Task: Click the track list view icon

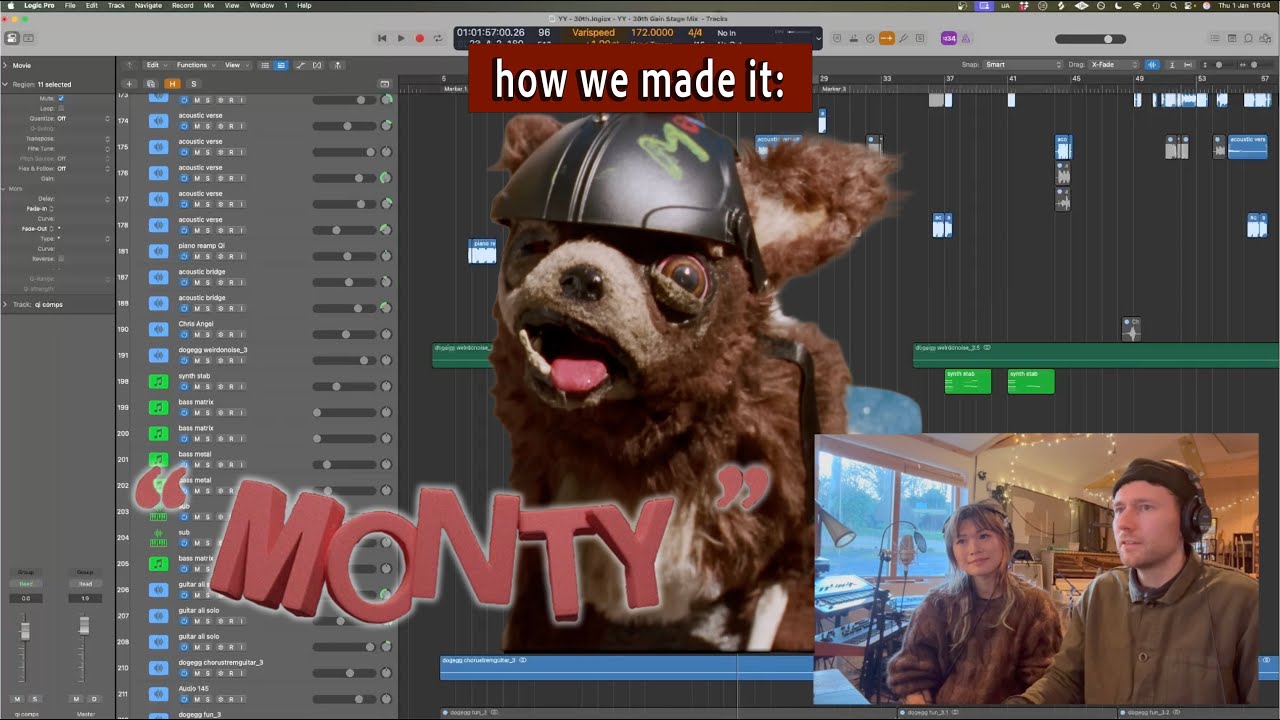Action: [x=265, y=65]
